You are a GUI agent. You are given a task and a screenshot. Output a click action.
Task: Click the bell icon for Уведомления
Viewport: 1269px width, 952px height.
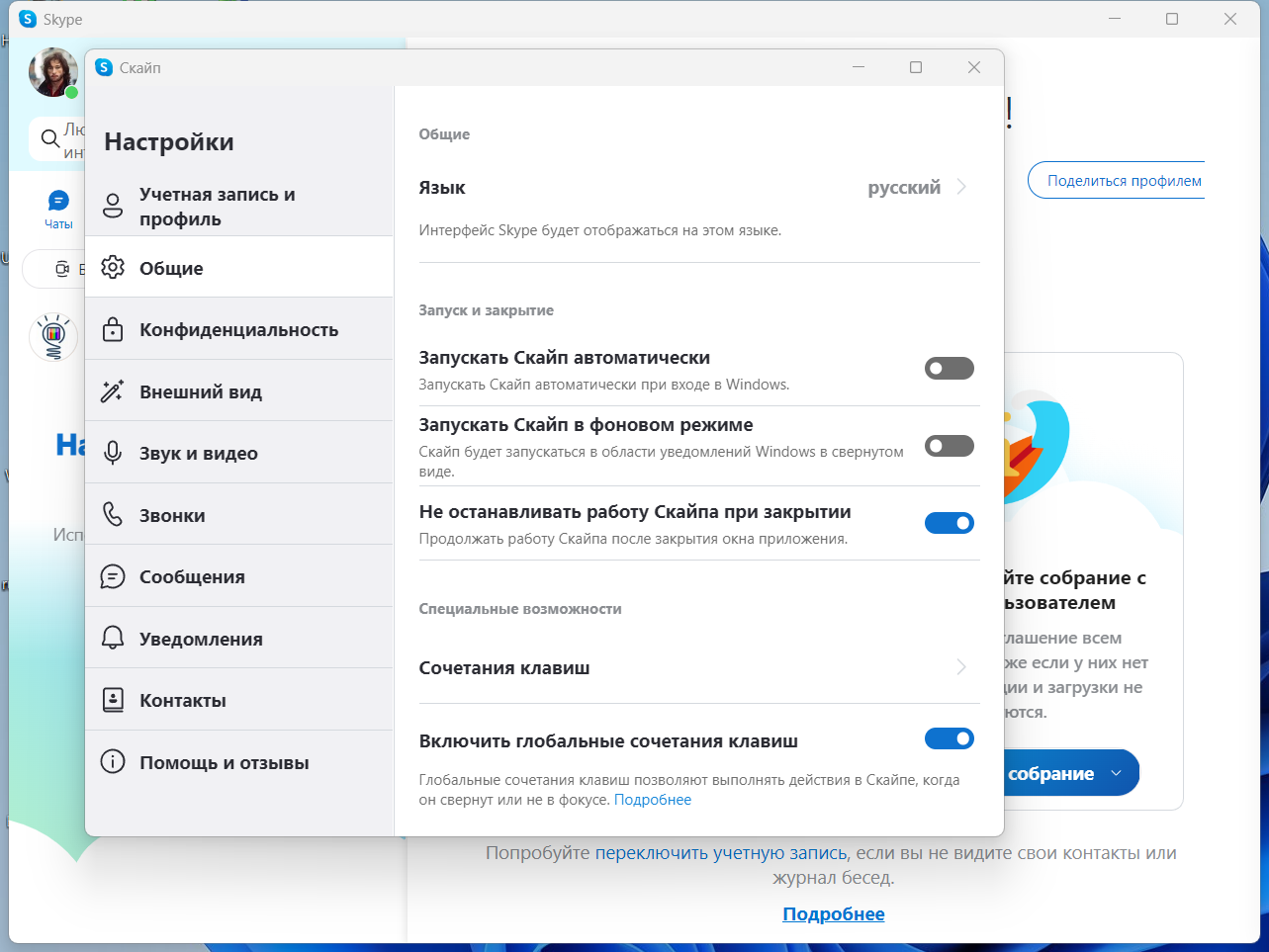(x=113, y=638)
